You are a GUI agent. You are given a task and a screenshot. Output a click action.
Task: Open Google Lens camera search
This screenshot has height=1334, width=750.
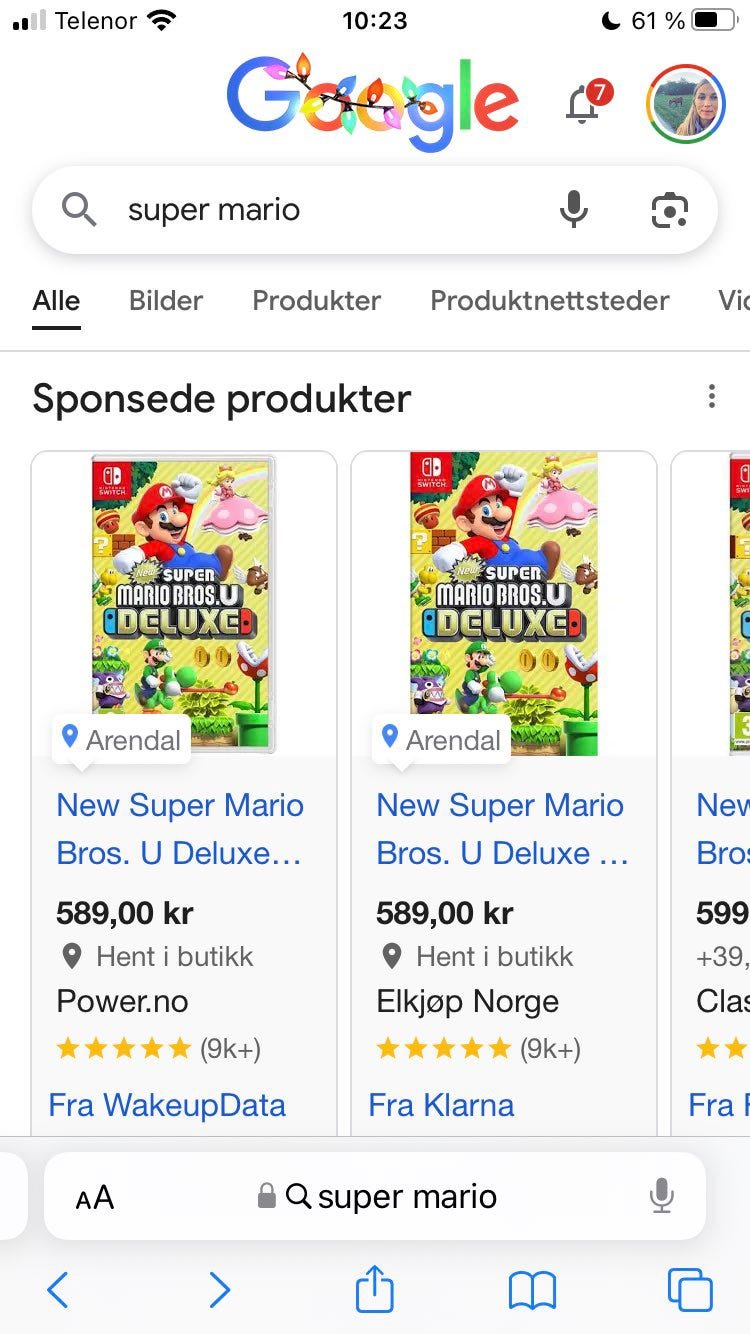pyautogui.click(x=669, y=210)
